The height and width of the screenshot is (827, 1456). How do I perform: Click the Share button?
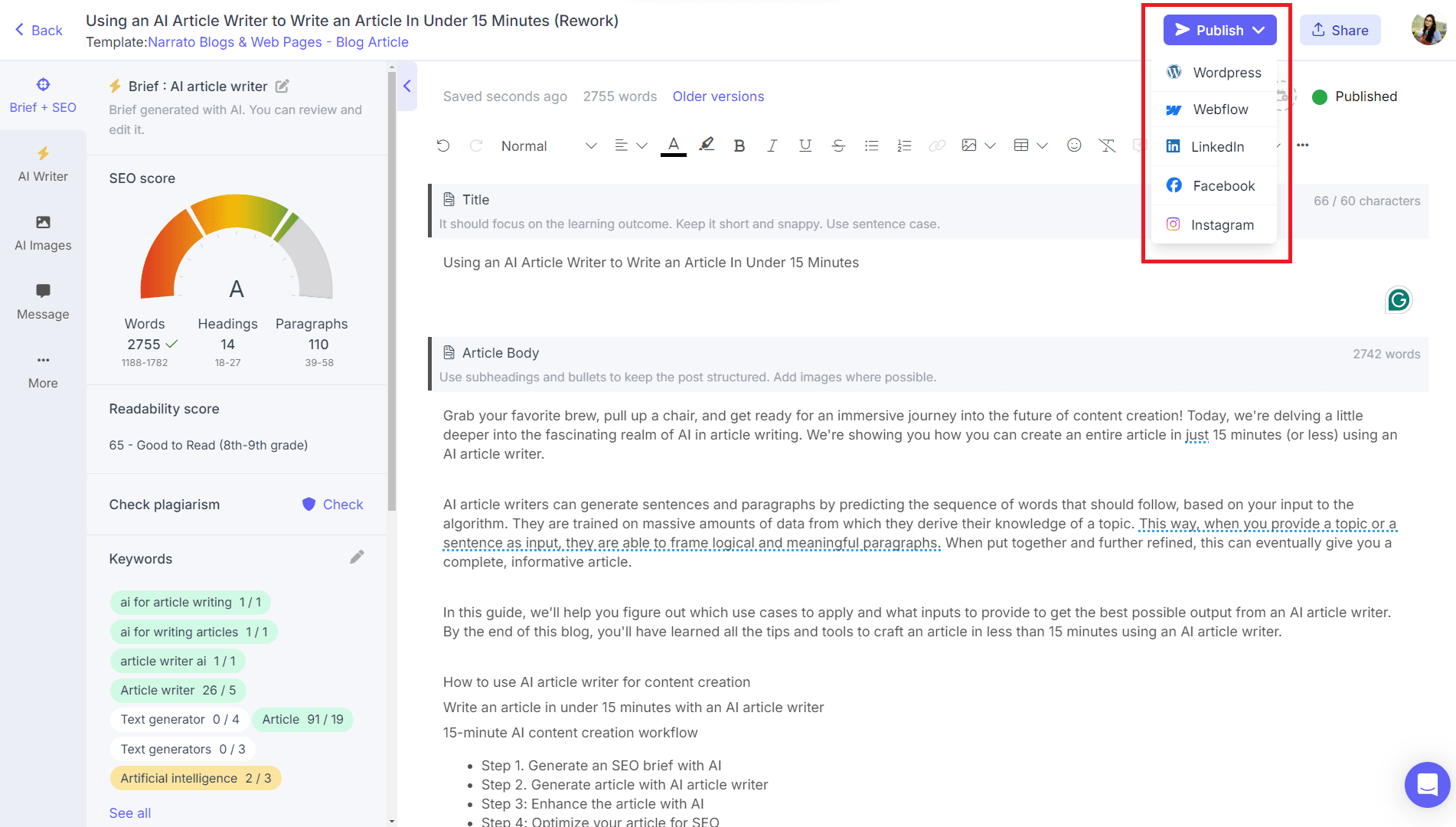click(x=1340, y=30)
